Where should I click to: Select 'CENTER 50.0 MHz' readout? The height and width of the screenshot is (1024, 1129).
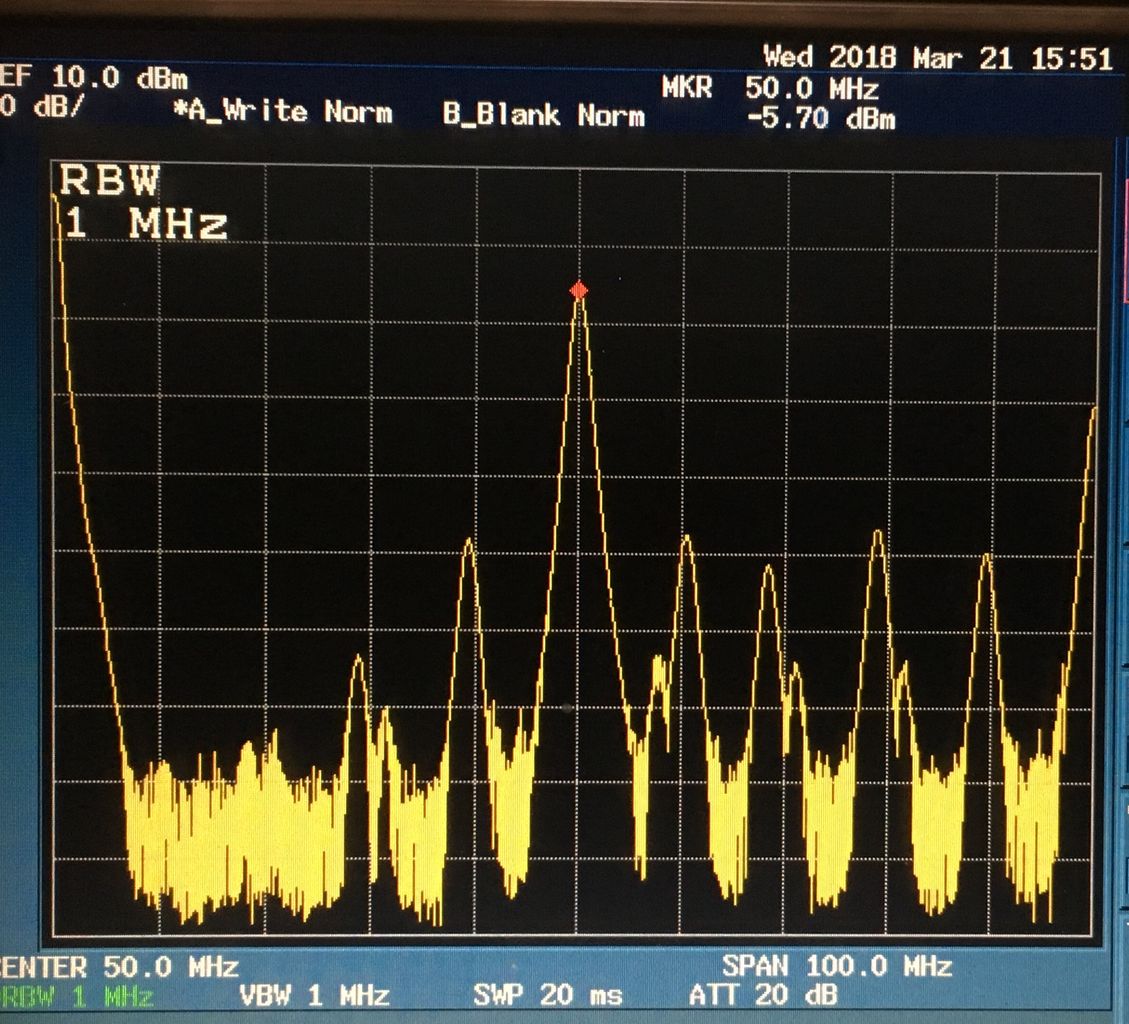(118, 966)
